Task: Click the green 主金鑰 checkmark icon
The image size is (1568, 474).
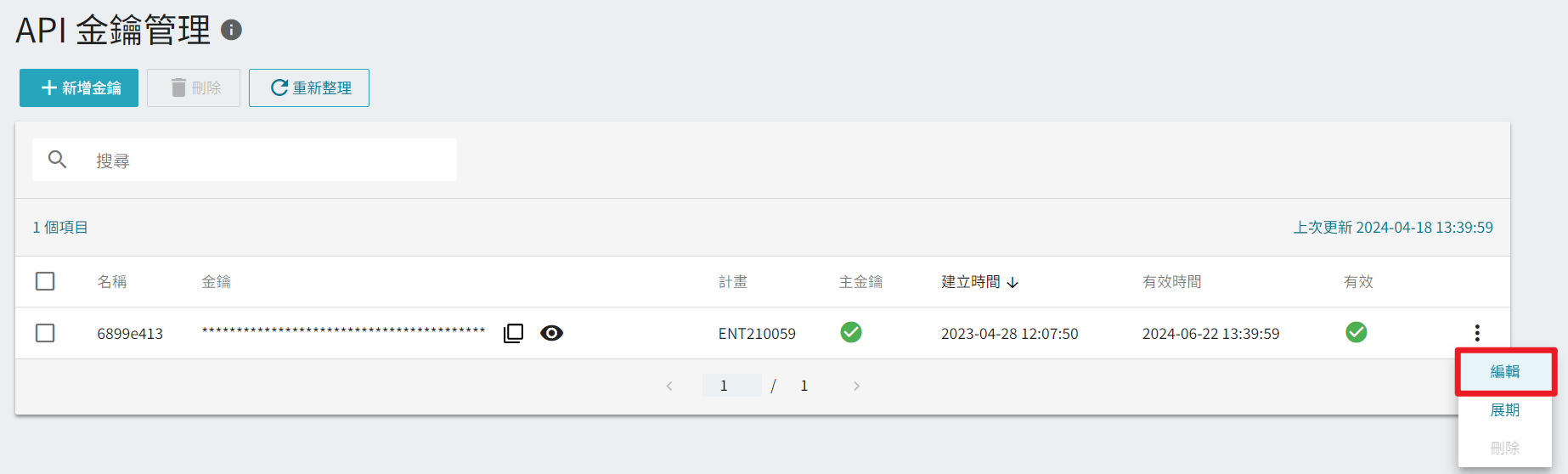Action: point(851,332)
